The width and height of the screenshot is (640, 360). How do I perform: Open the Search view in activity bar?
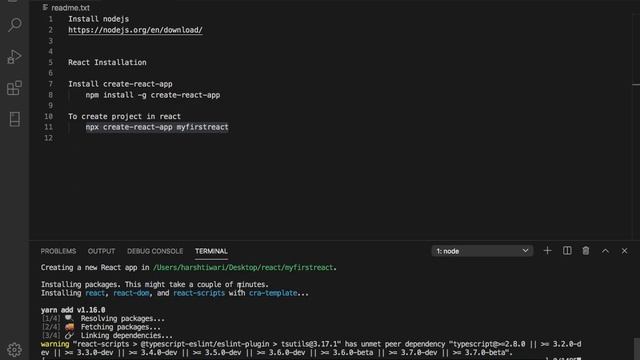tap(15, 24)
